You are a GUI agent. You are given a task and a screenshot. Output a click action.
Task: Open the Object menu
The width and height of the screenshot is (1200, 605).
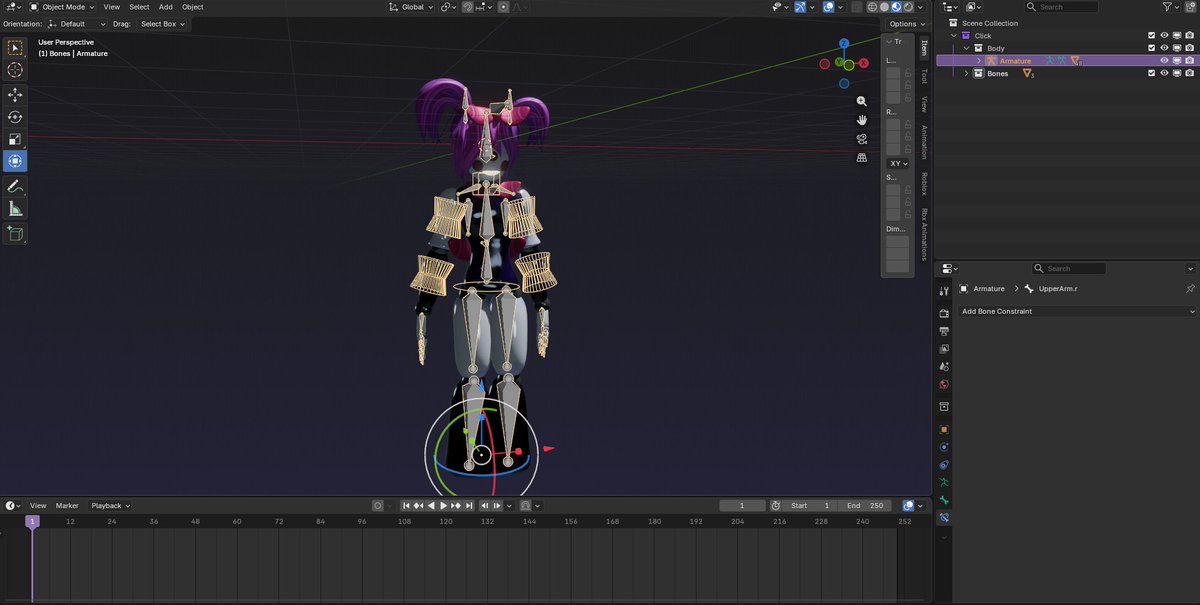192,7
